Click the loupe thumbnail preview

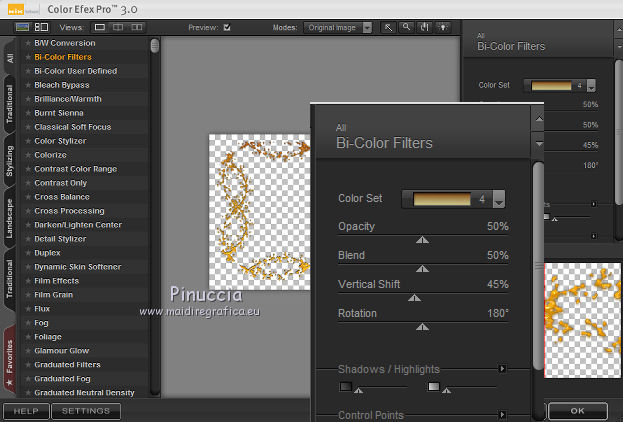pos(582,320)
